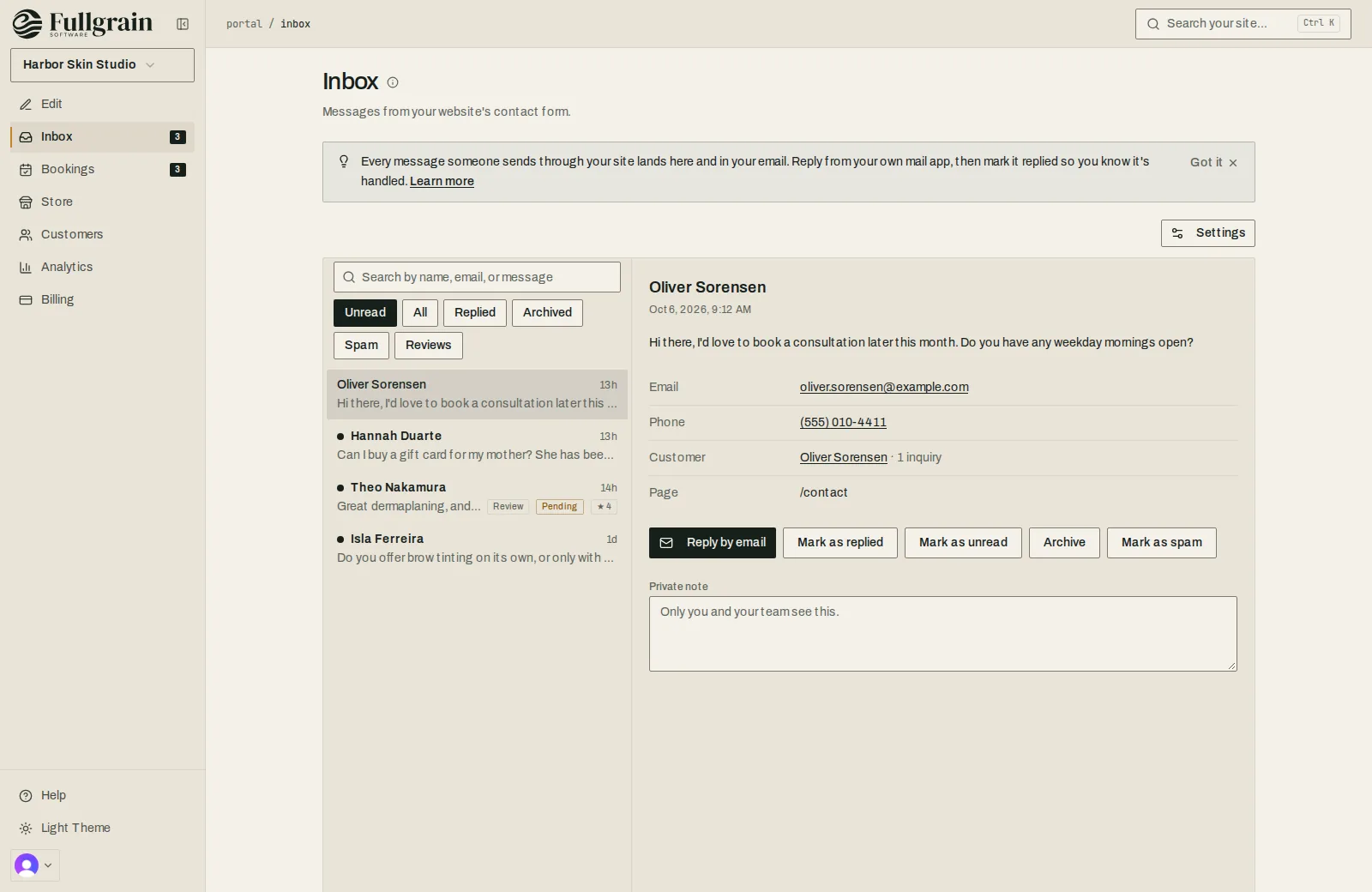Click the Help question mark icon
The image size is (1372, 892).
tap(26, 796)
